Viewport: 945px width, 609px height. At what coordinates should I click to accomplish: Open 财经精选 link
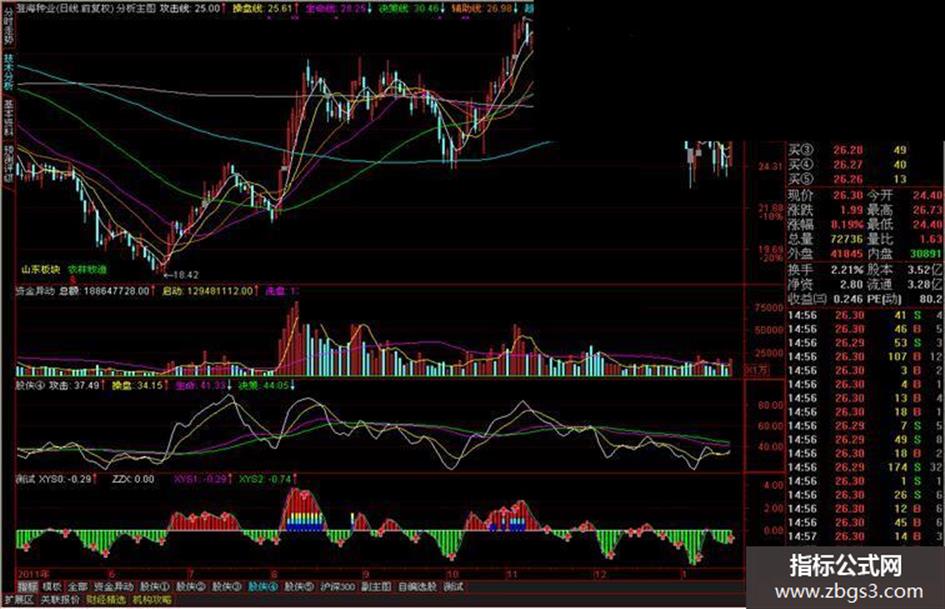(106, 600)
